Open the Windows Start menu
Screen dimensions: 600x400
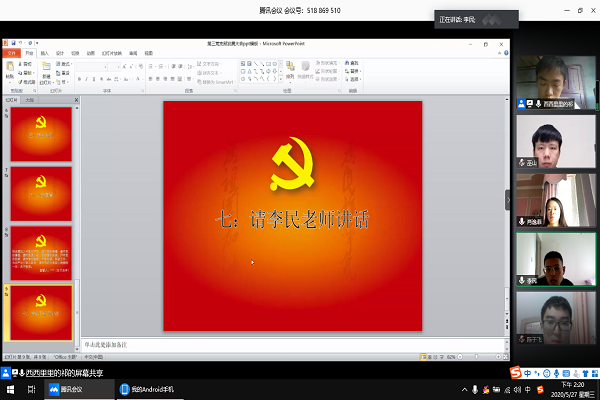(x=11, y=389)
